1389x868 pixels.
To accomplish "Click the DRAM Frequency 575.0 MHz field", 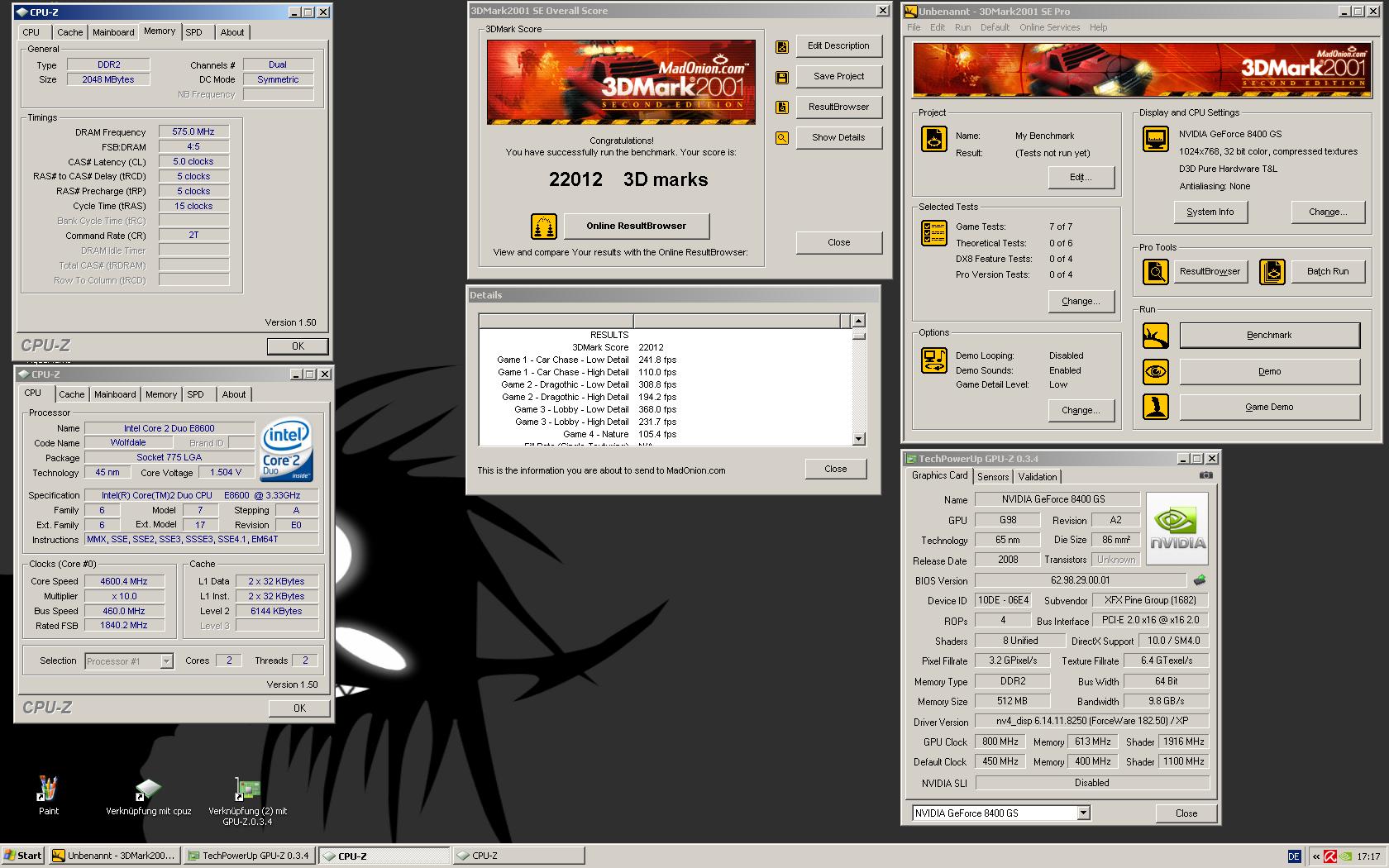I will (x=193, y=131).
